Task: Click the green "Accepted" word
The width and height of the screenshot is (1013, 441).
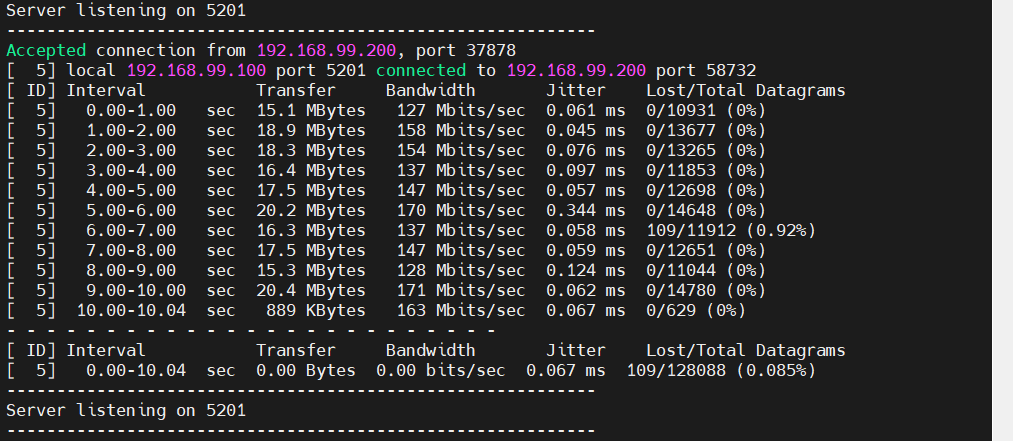Action: tap(46, 50)
